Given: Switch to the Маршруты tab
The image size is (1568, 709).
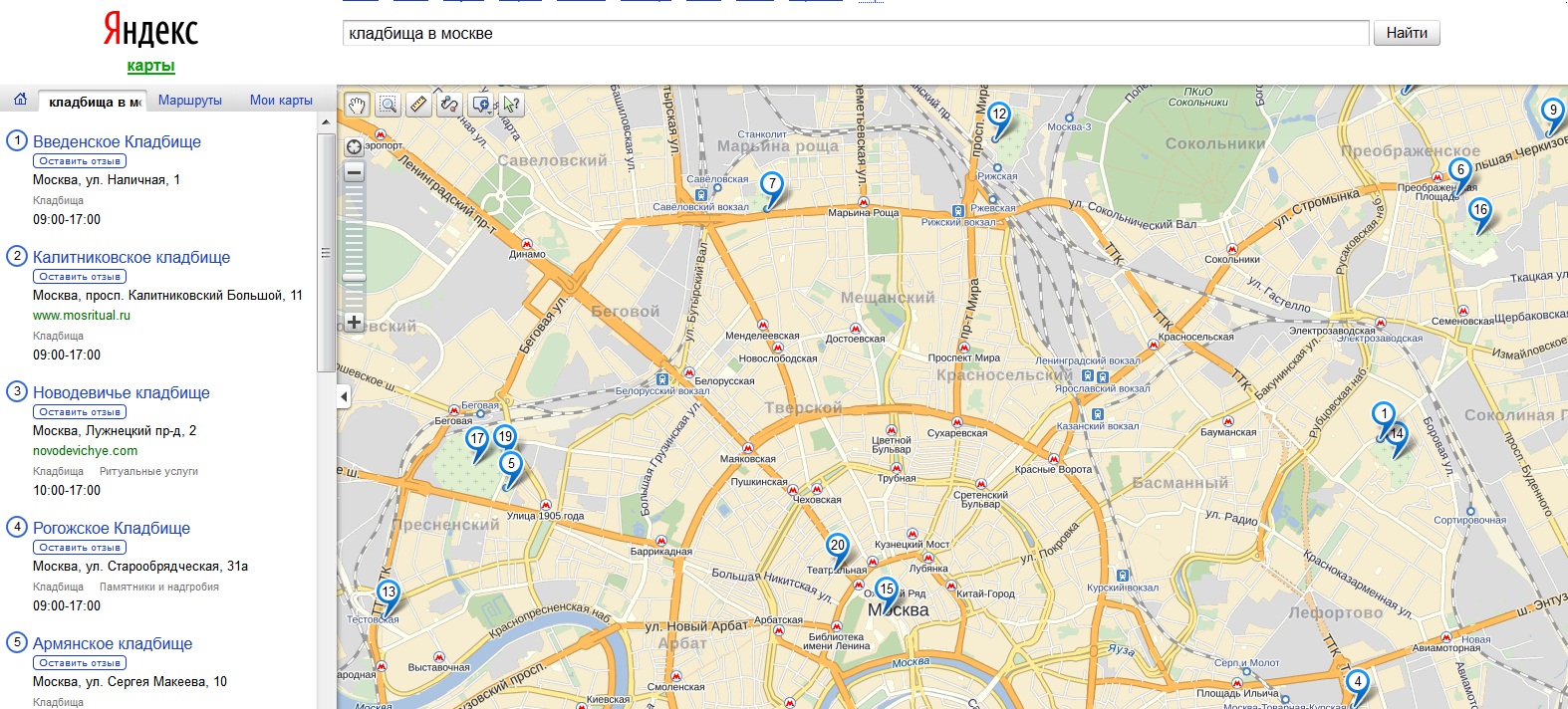Looking at the screenshot, I should point(189,101).
